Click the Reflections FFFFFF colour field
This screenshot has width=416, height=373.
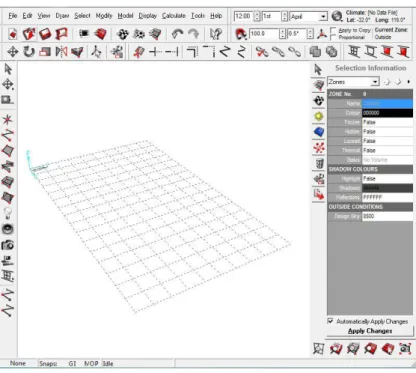tap(387, 197)
